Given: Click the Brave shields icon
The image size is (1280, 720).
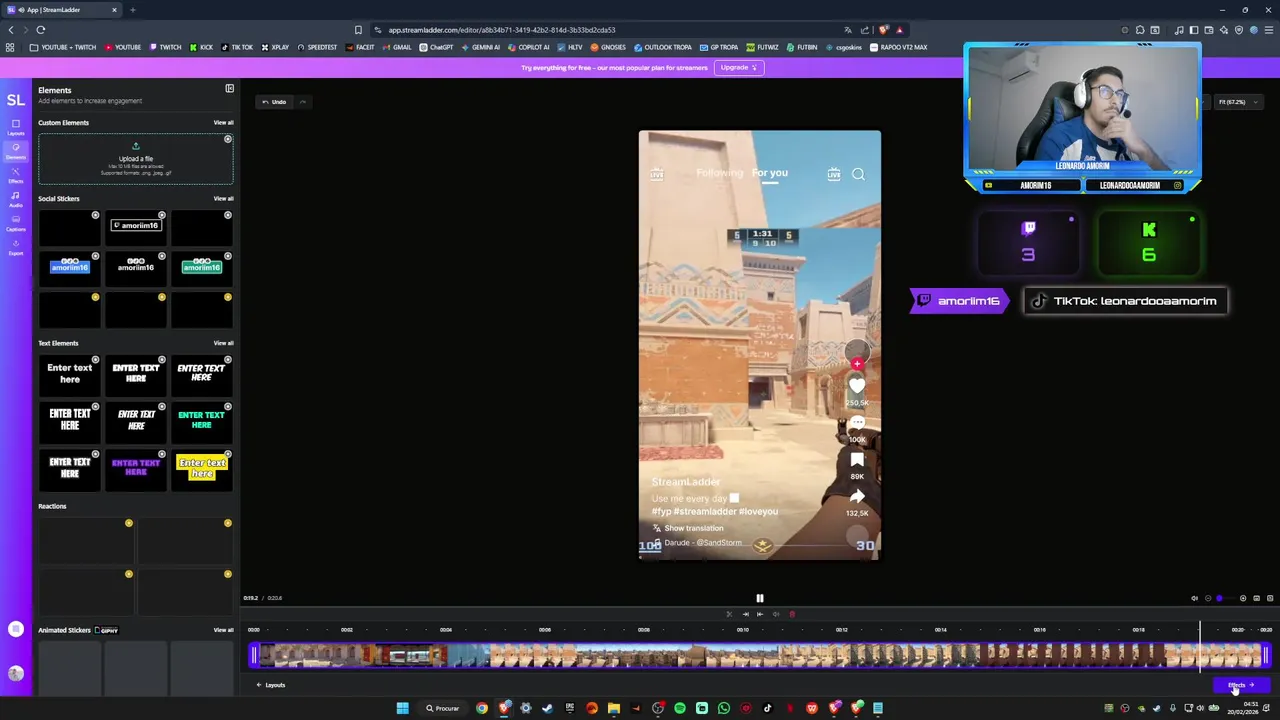Looking at the screenshot, I should (882, 30).
